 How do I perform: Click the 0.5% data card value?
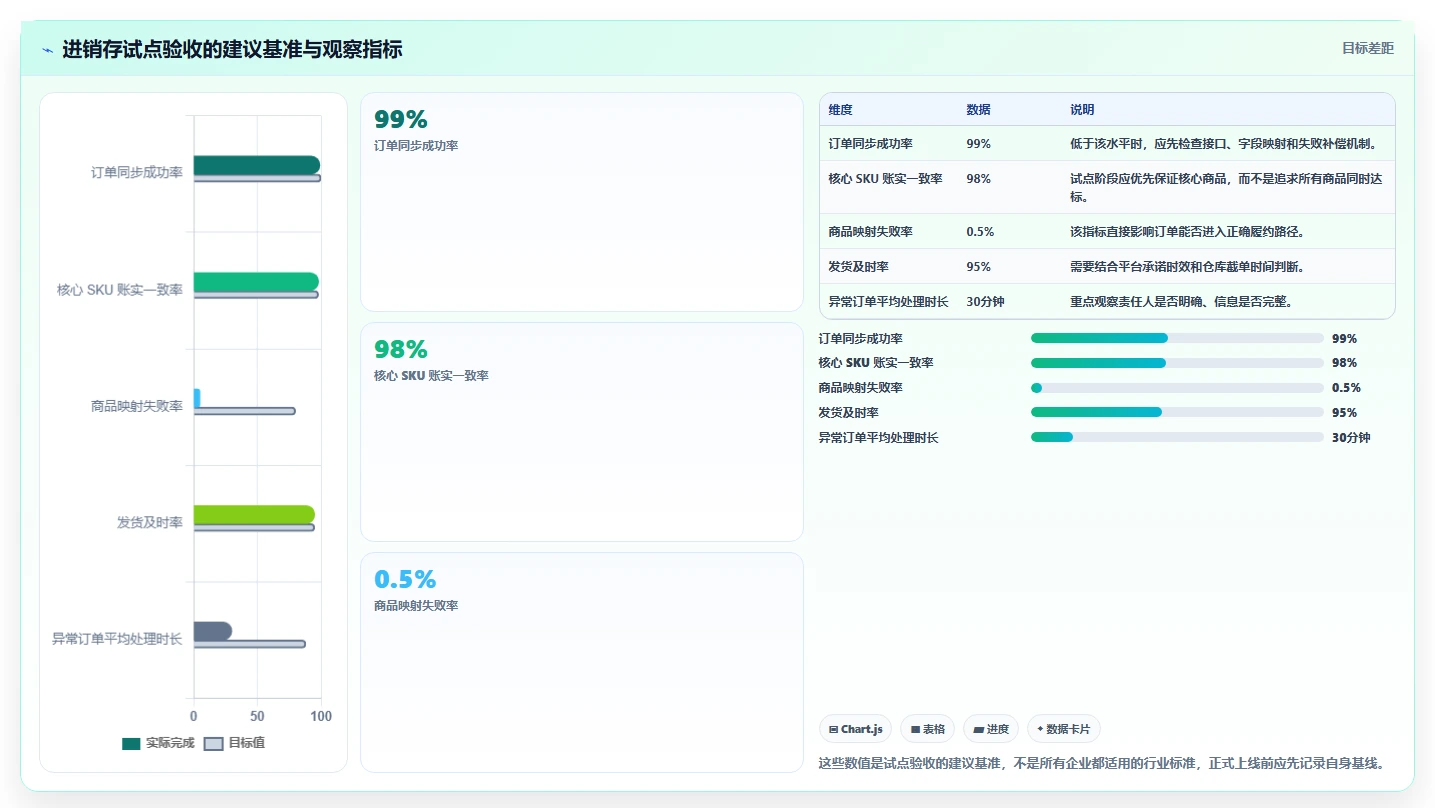[405, 579]
